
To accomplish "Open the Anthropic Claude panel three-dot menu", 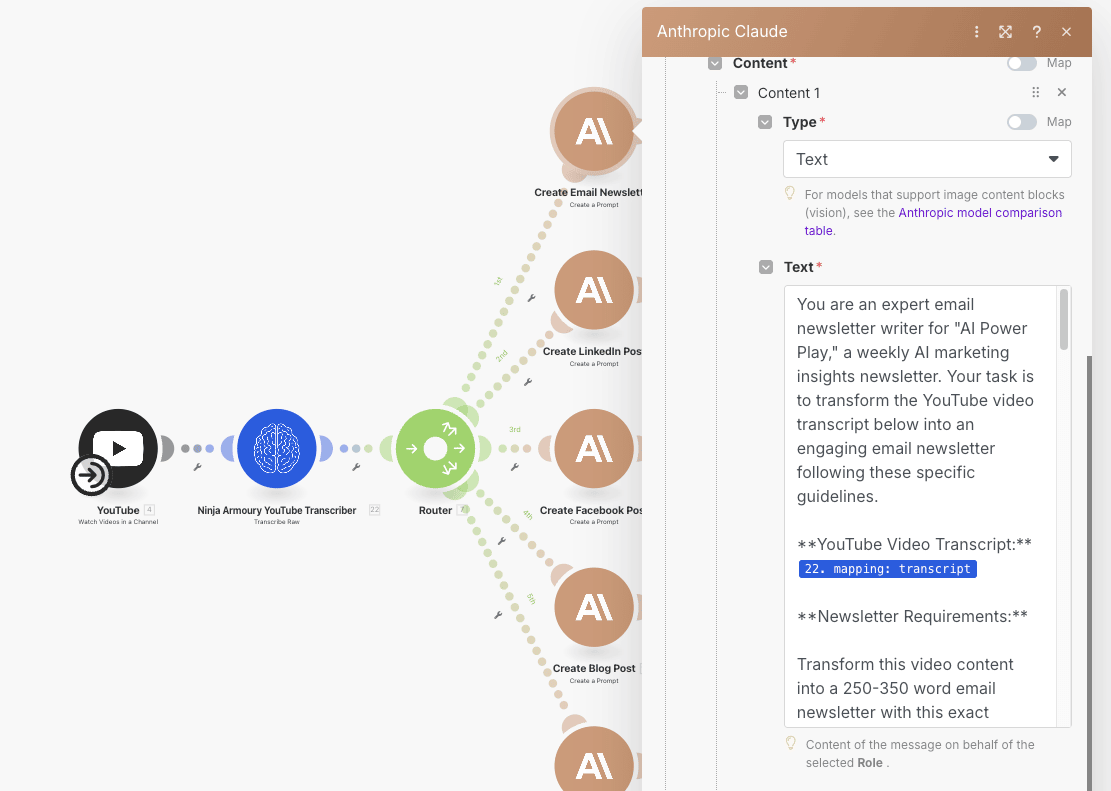I will [x=976, y=32].
